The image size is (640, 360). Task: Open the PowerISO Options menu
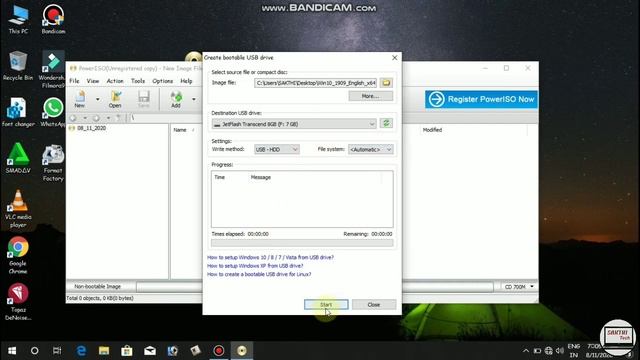point(162,81)
